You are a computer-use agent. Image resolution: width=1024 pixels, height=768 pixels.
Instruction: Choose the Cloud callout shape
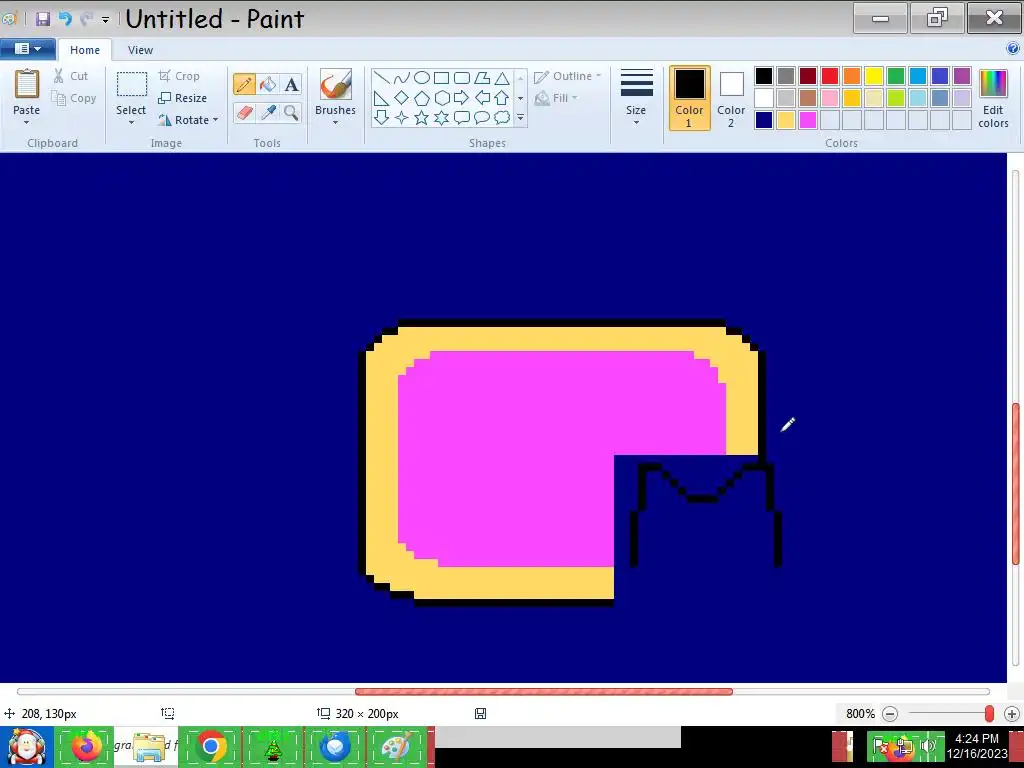click(x=502, y=118)
